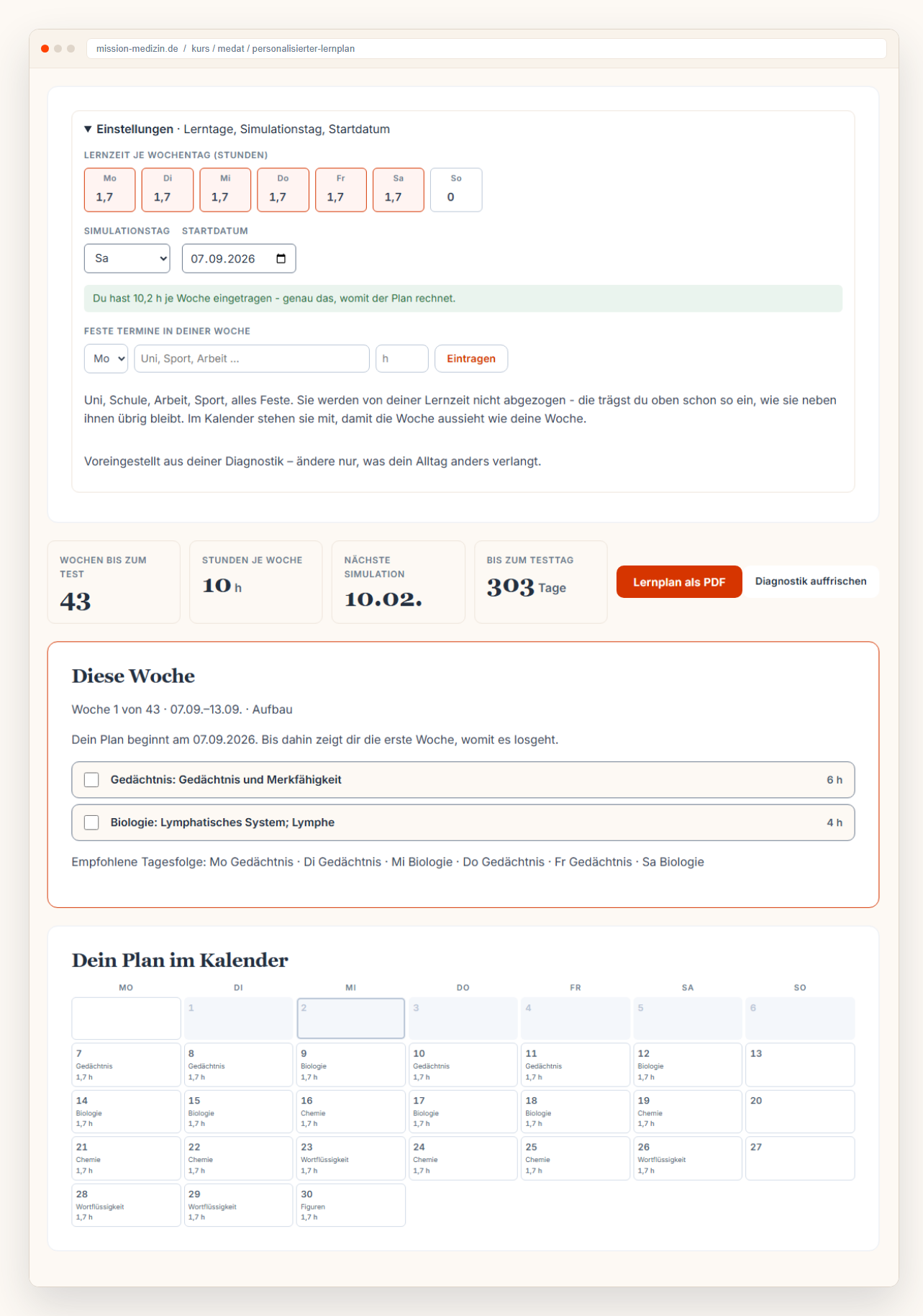Click the 'Uni, Sport, Arbeit ...' text field
This screenshot has height=1316, width=923.
252,358
